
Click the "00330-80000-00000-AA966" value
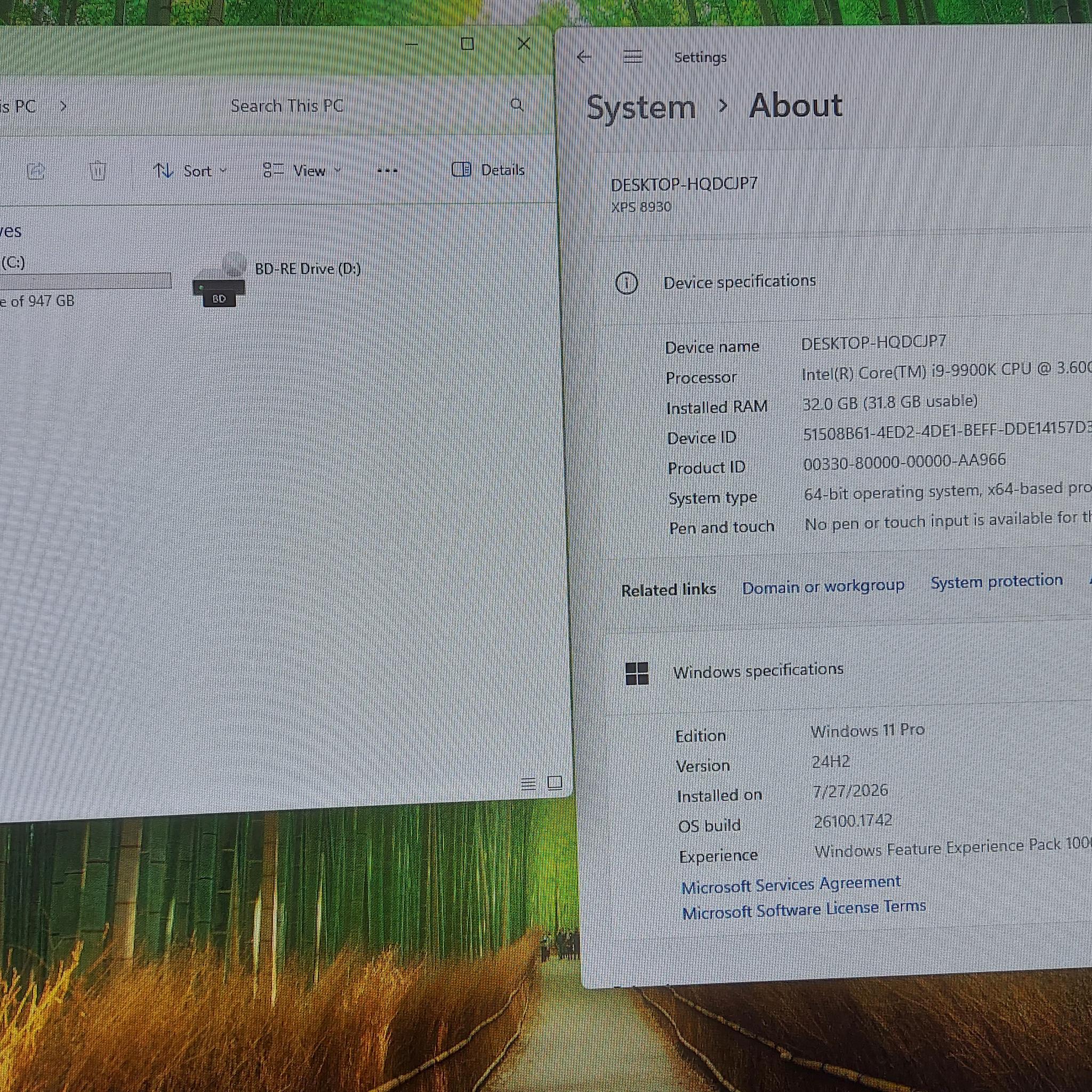[x=904, y=461]
